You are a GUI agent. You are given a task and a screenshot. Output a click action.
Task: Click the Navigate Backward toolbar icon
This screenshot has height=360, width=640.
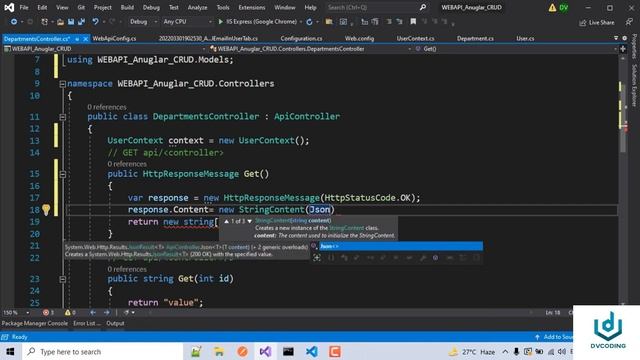[x=13, y=22]
